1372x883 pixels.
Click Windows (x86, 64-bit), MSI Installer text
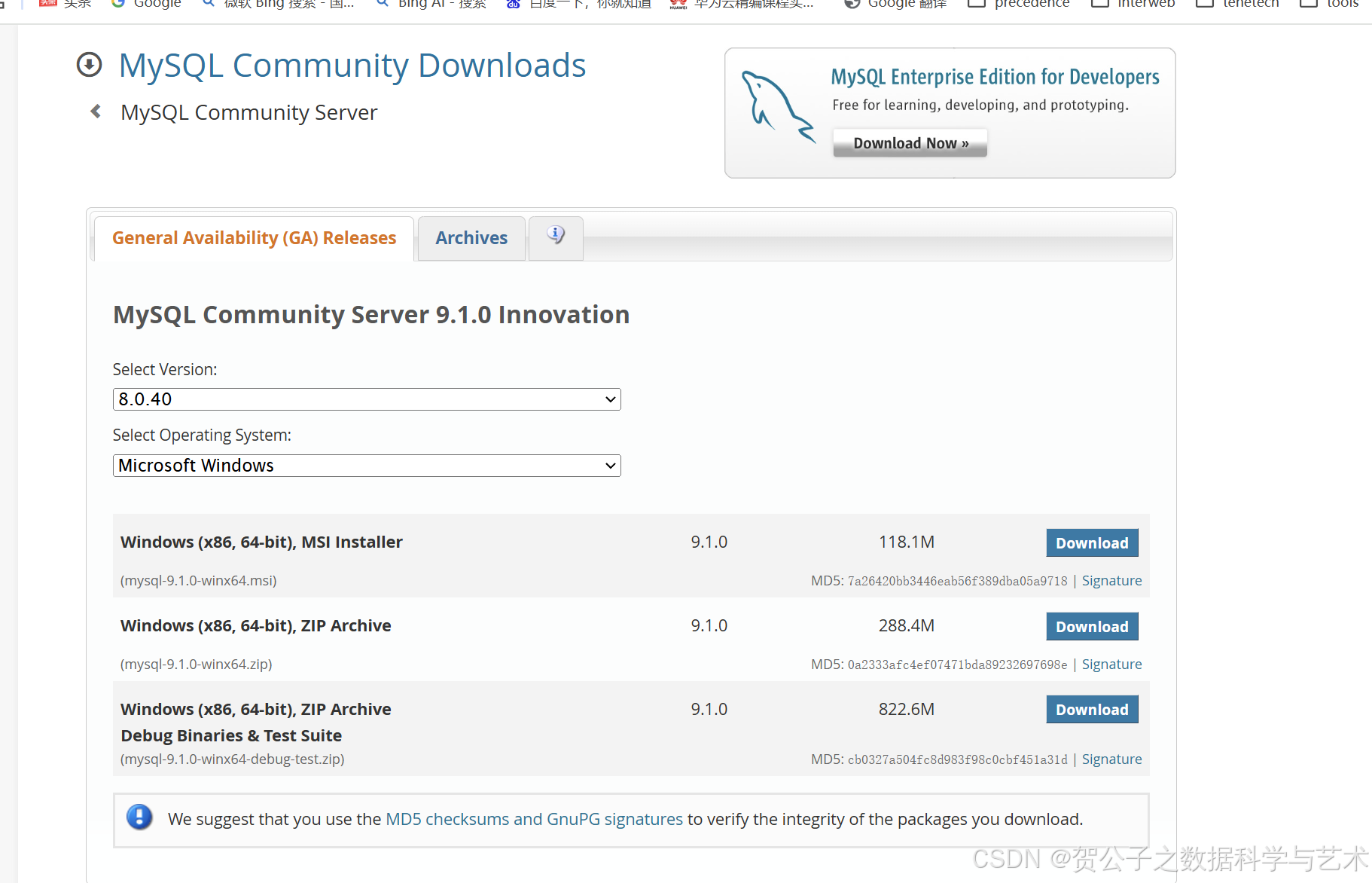[x=261, y=542]
